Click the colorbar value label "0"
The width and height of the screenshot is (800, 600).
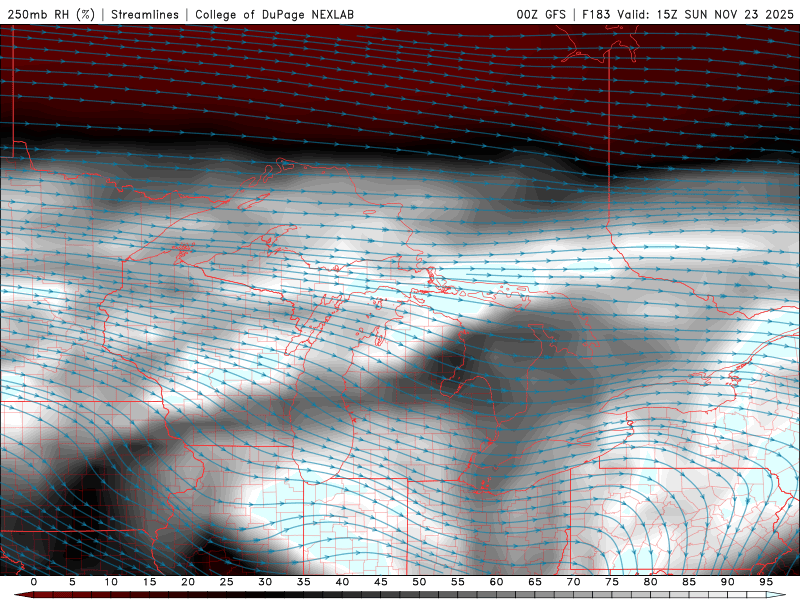(x=34, y=582)
